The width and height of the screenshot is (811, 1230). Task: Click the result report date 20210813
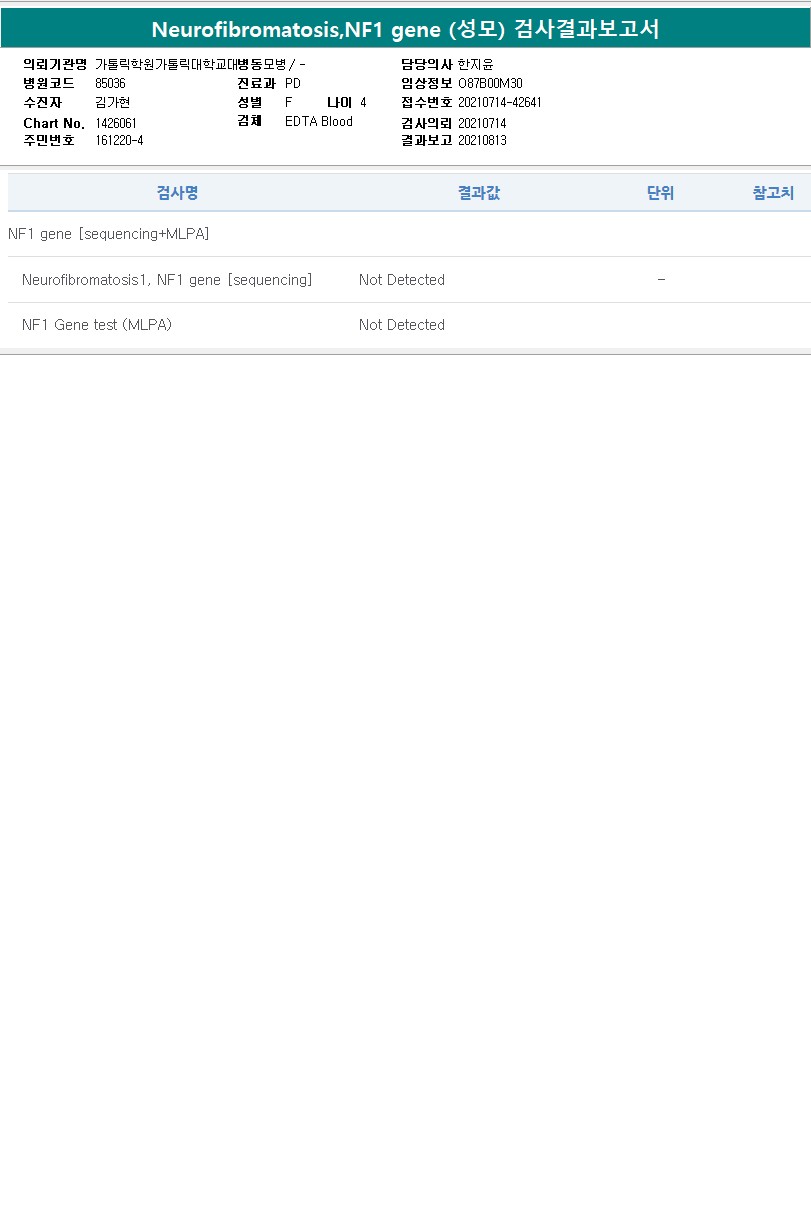click(482, 141)
